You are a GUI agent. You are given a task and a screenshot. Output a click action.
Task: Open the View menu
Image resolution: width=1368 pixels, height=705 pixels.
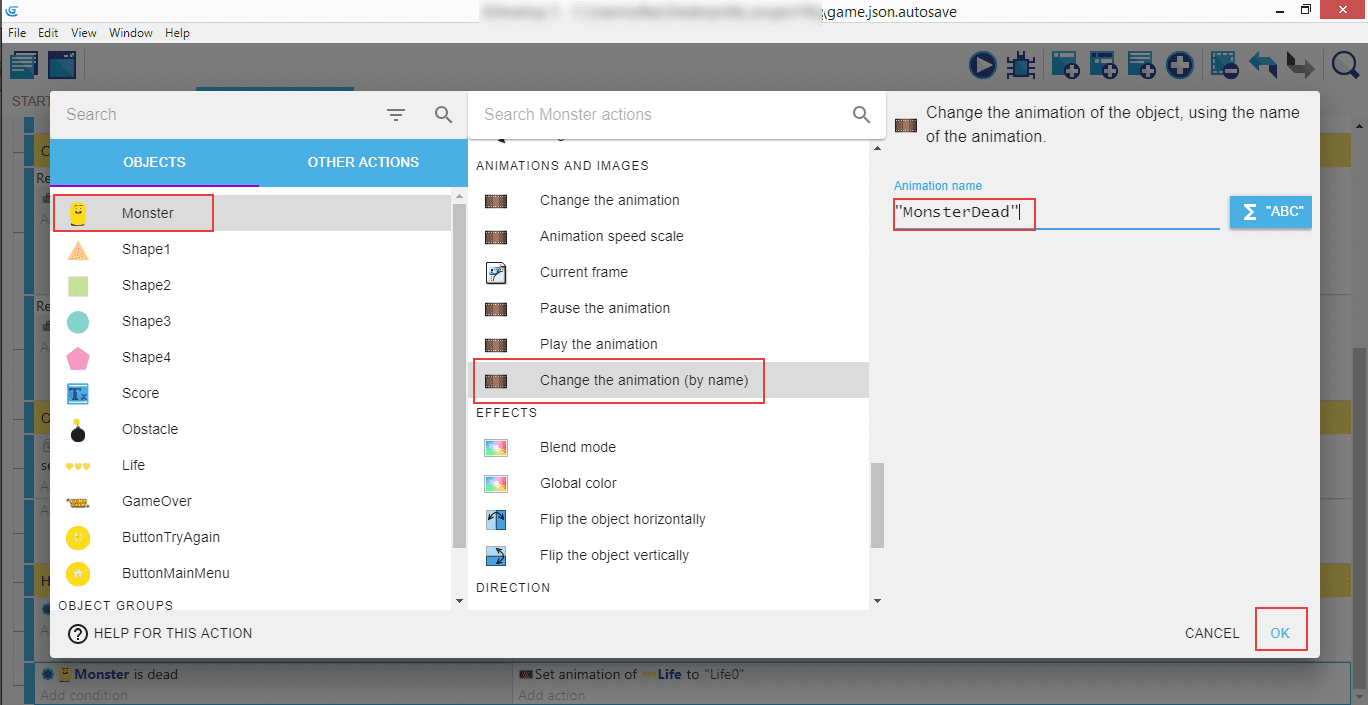pos(84,33)
